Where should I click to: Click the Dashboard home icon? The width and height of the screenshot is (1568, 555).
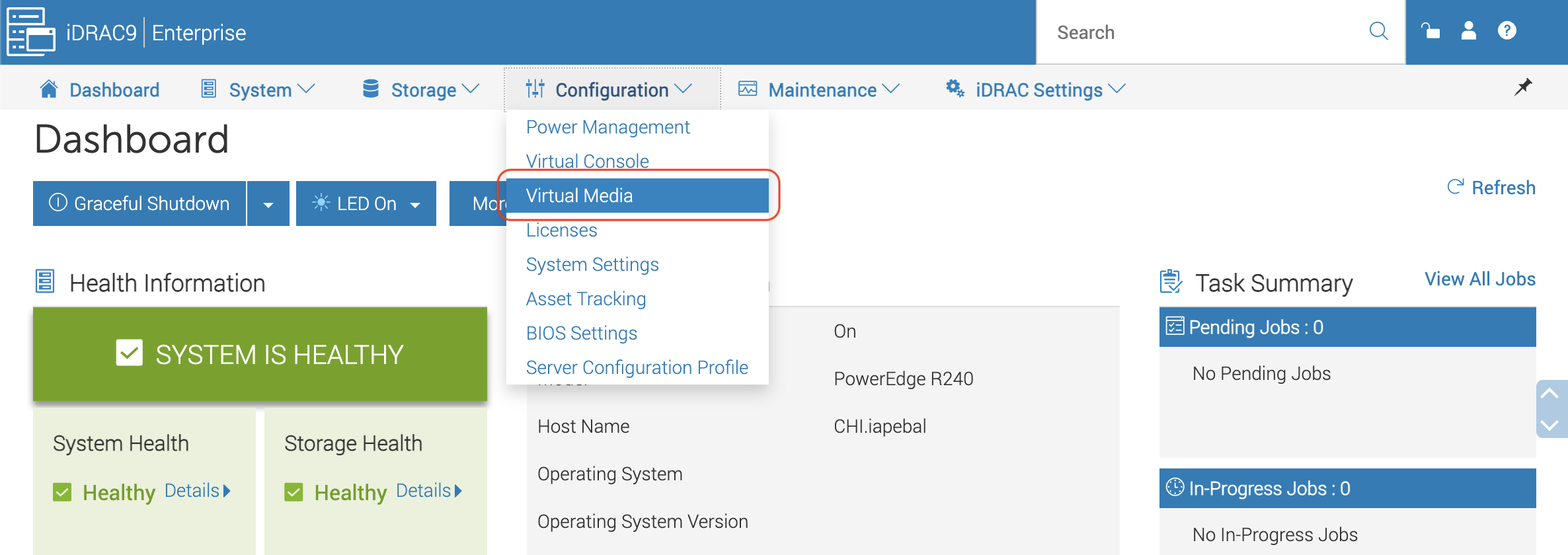(49, 89)
